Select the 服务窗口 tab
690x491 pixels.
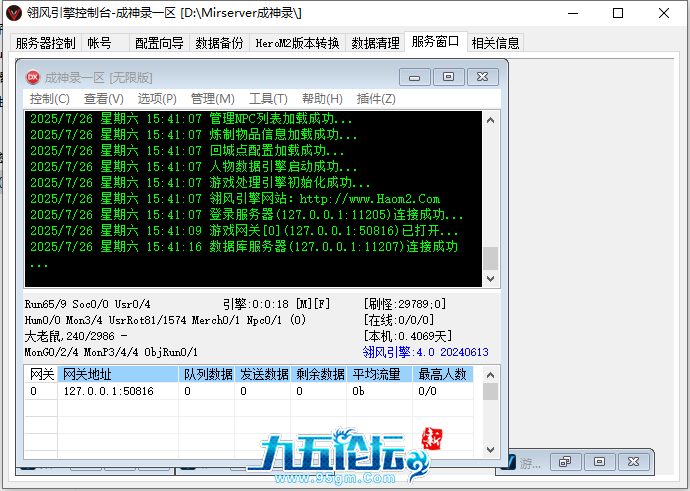[x=435, y=41]
